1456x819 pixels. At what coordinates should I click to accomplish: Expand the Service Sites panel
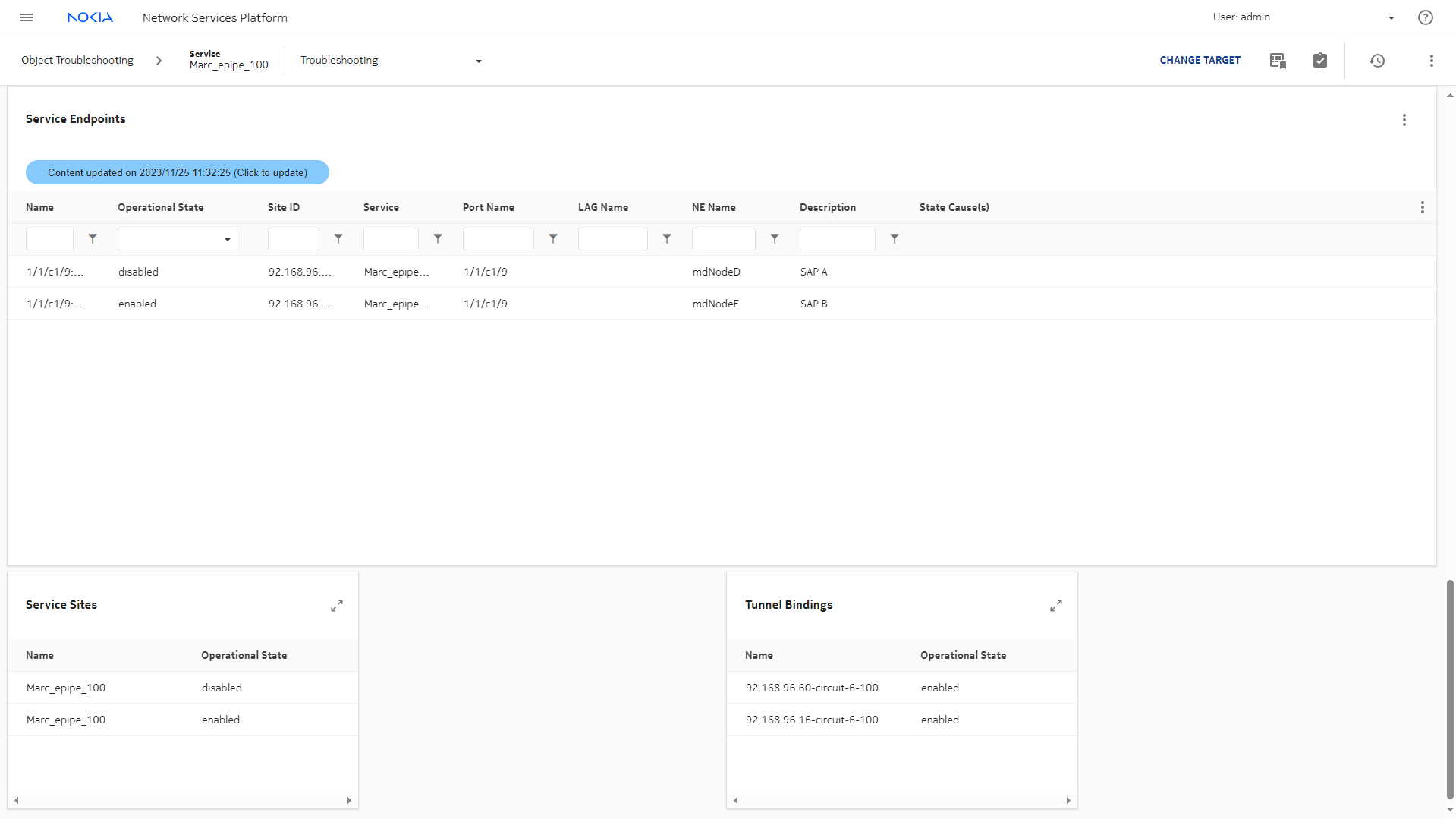click(x=337, y=606)
